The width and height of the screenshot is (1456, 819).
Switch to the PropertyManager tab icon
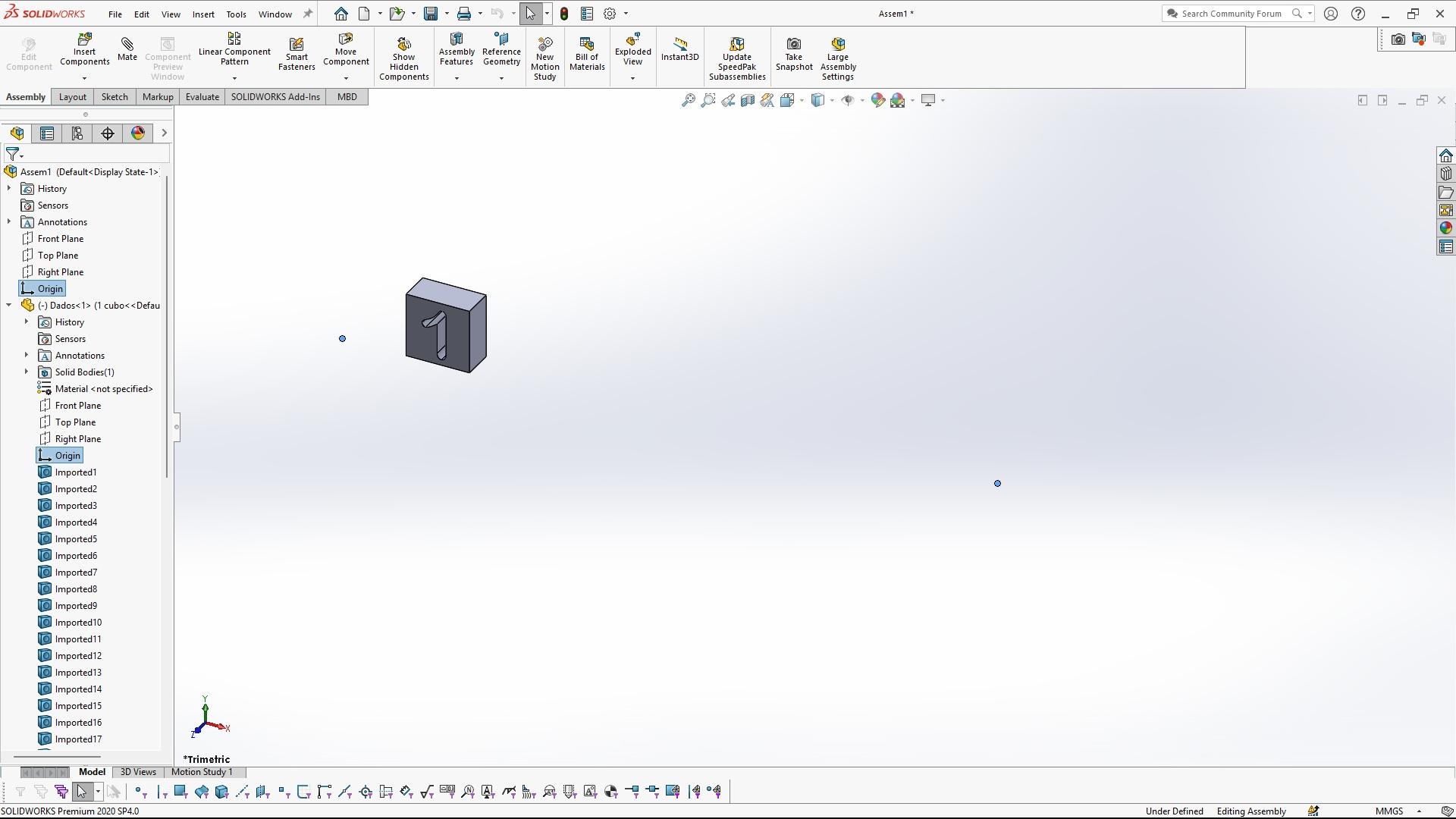pyautogui.click(x=47, y=133)
